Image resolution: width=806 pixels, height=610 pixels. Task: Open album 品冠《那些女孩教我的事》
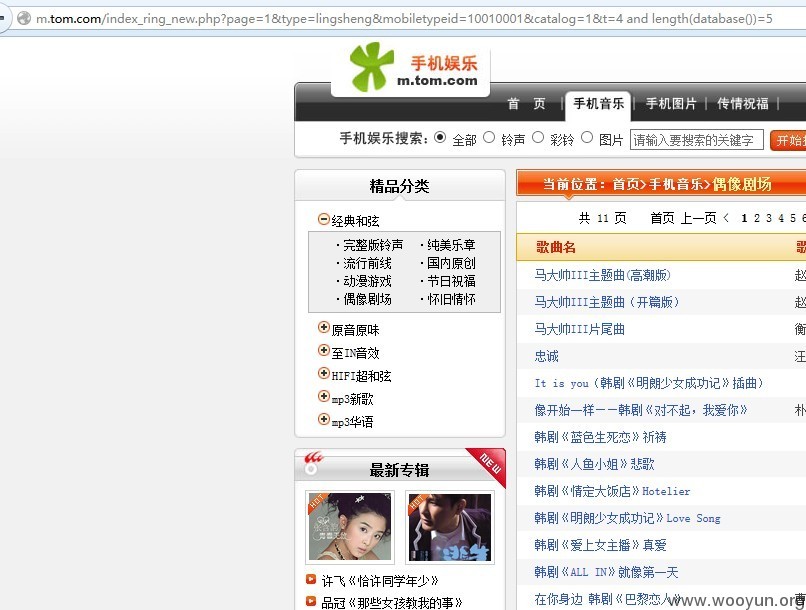coord(392,603)
